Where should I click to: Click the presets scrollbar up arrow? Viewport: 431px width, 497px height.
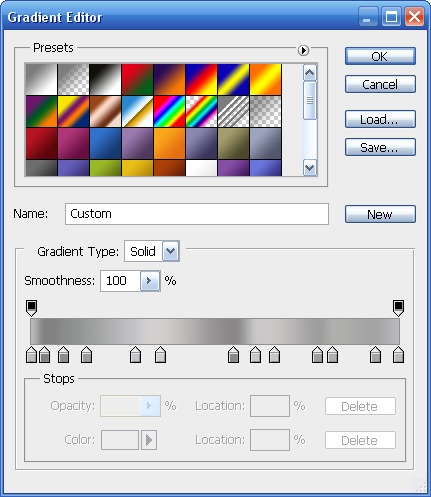click(310, 73)
